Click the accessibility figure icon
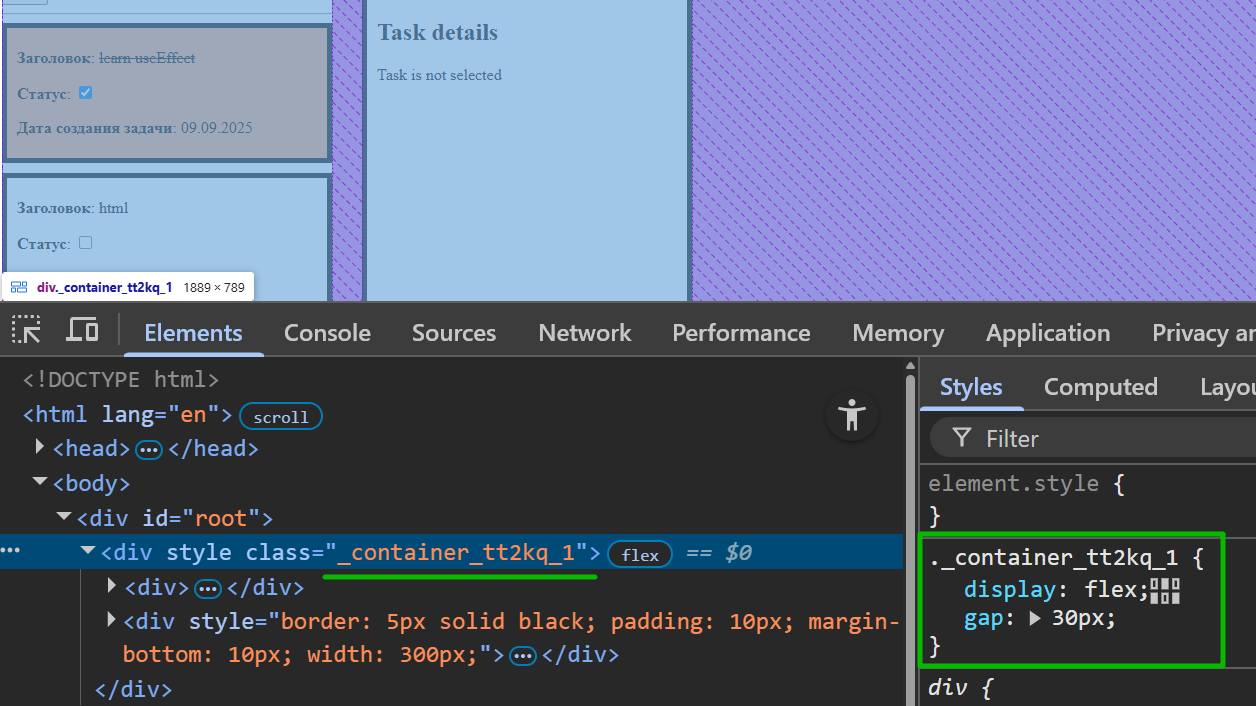Screen dimensions: 1256x706 pos(852,414)
